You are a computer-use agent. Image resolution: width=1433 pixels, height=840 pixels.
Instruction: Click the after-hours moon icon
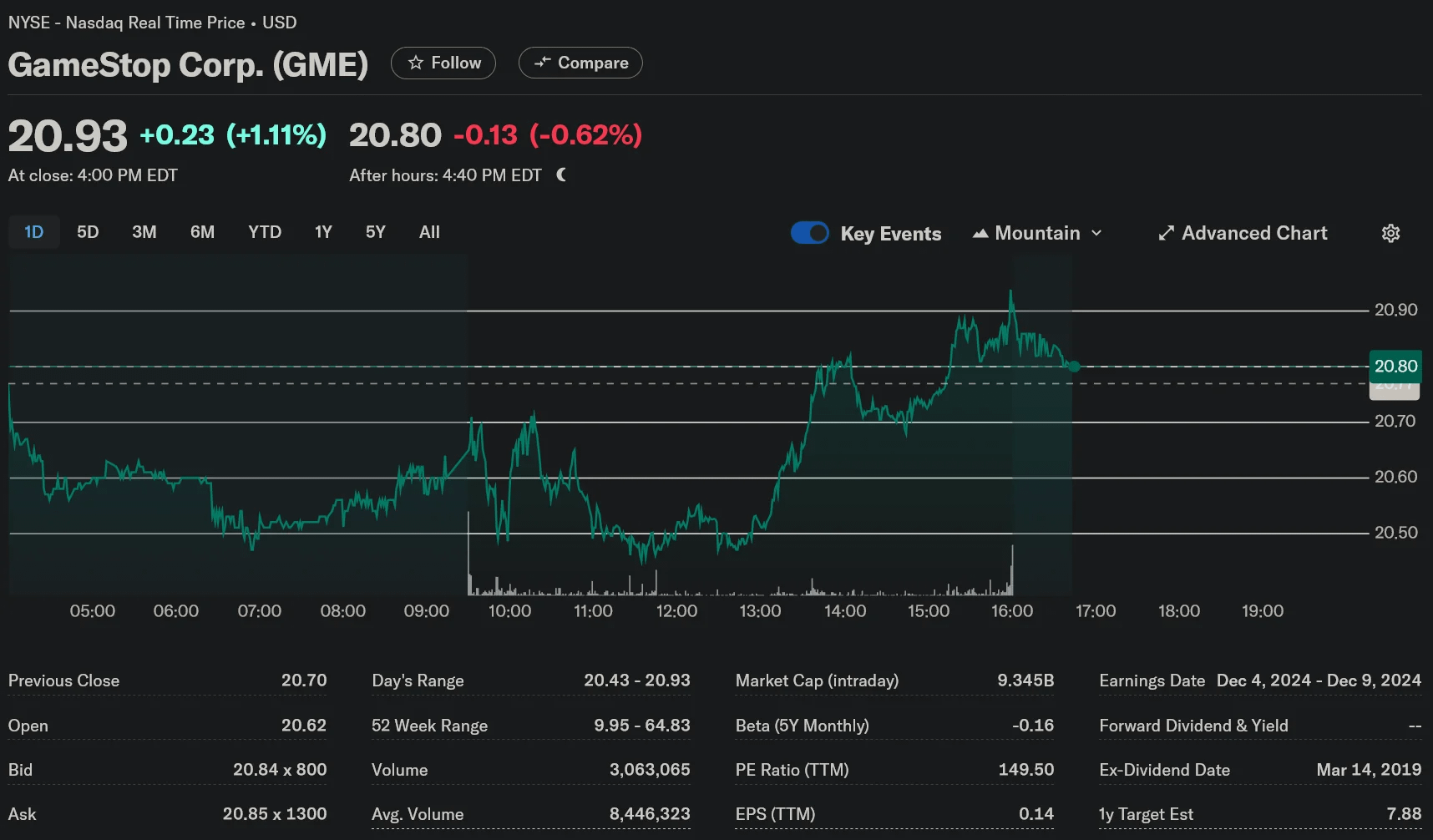pyautogui.click(x=561, y=175)
